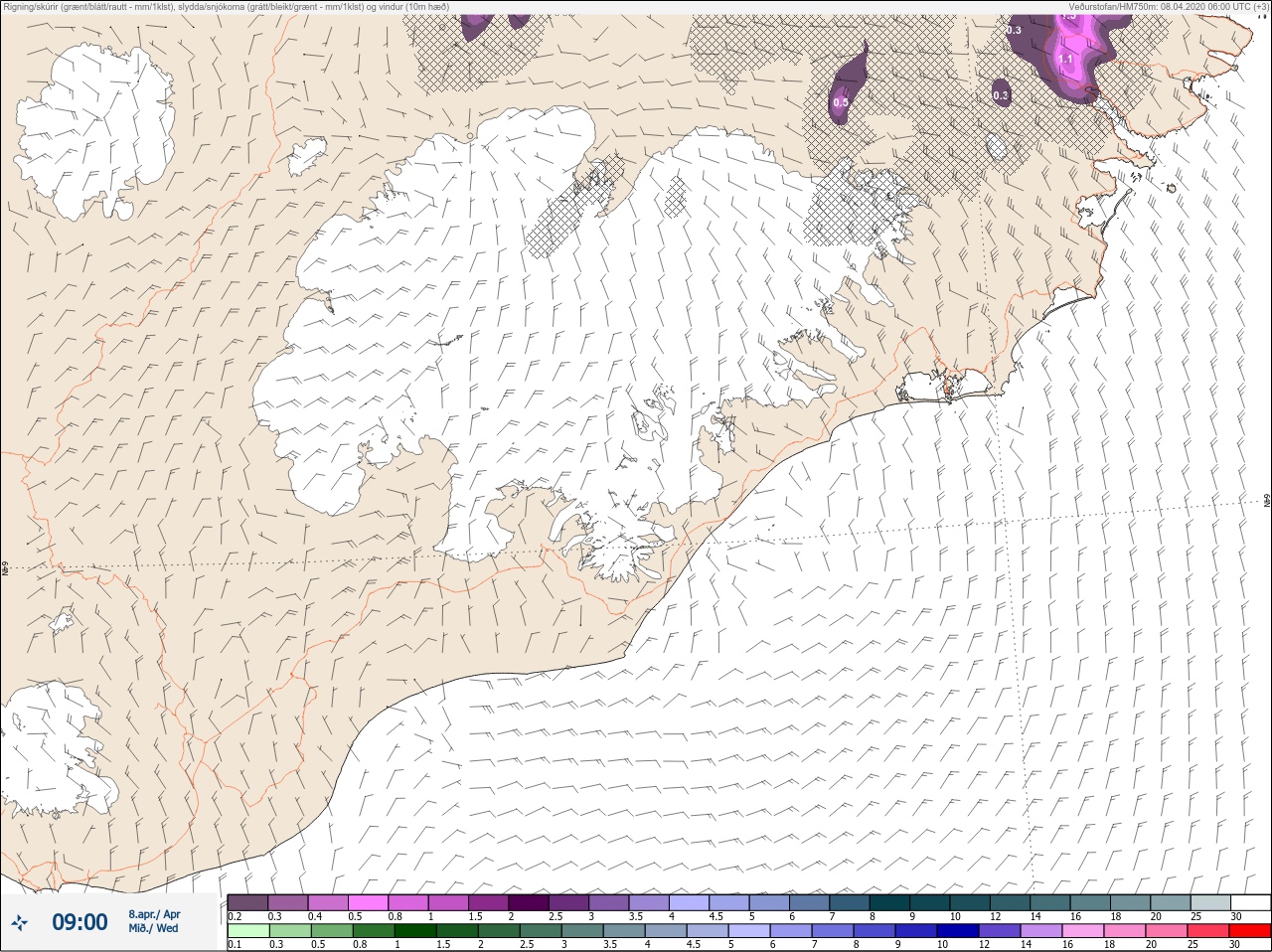1272x952 pixels.
Task: Click the '30' label at the end of the upper legend
Action: click(x=1236, y=916)
